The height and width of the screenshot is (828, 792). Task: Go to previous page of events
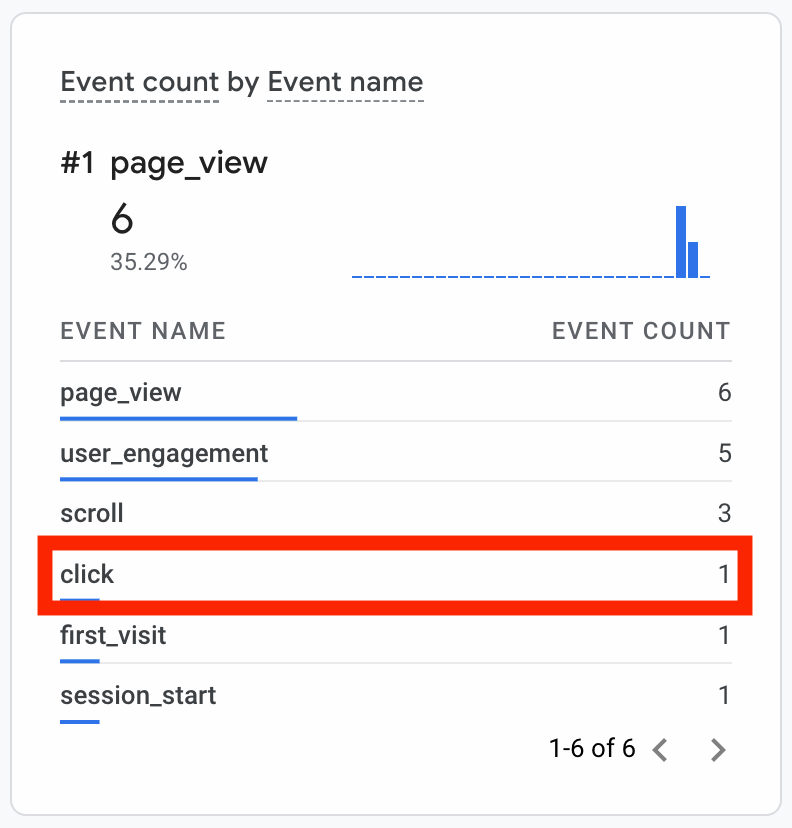661,750
